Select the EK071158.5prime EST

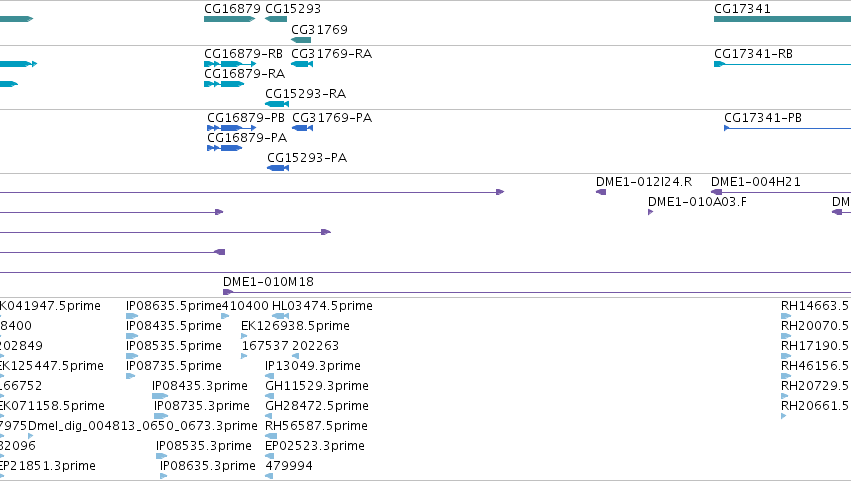(x=2, y=416)
